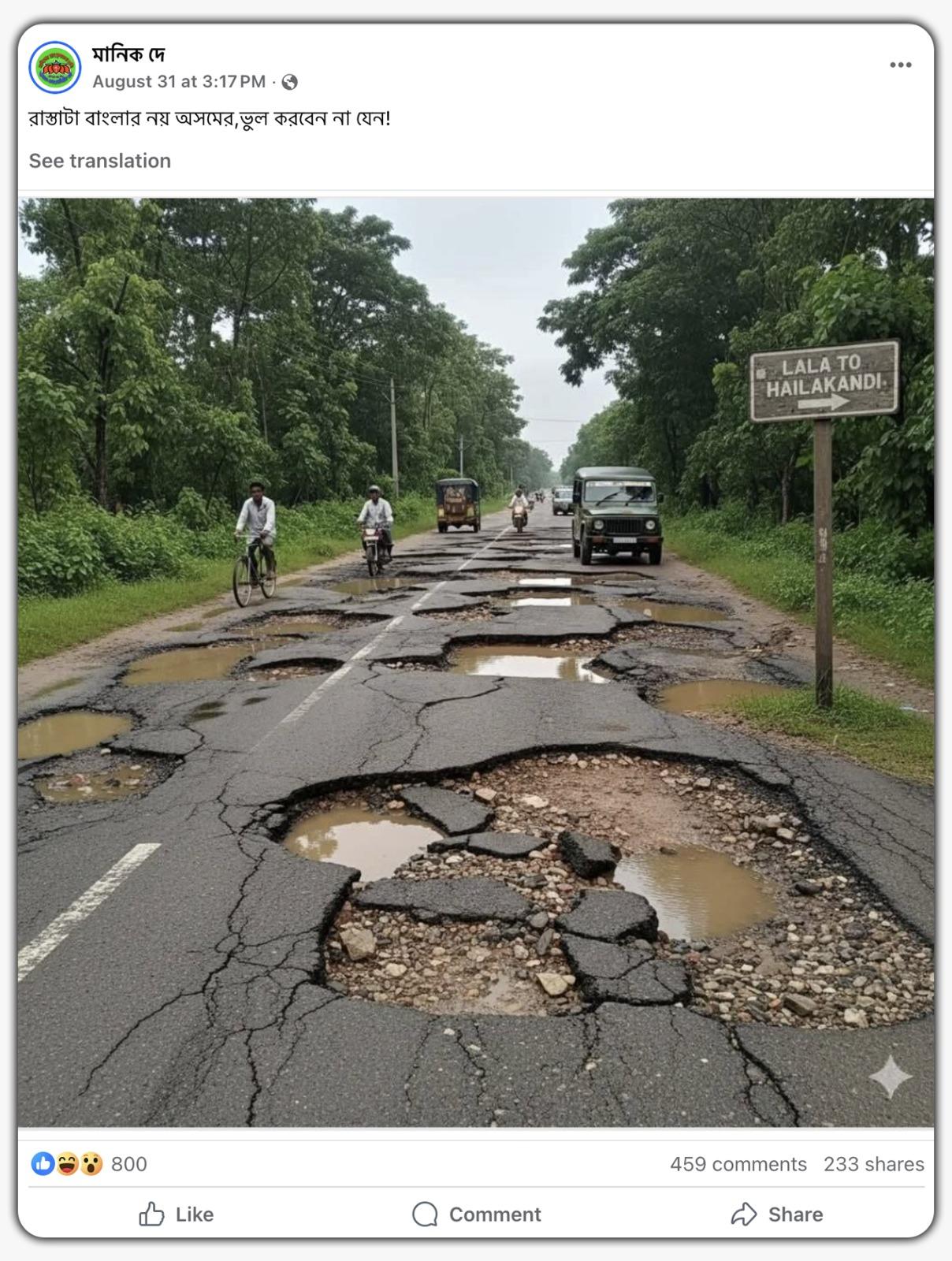952x1261 pixels.
Task: View the 233 shares list
Action: 874,1164
